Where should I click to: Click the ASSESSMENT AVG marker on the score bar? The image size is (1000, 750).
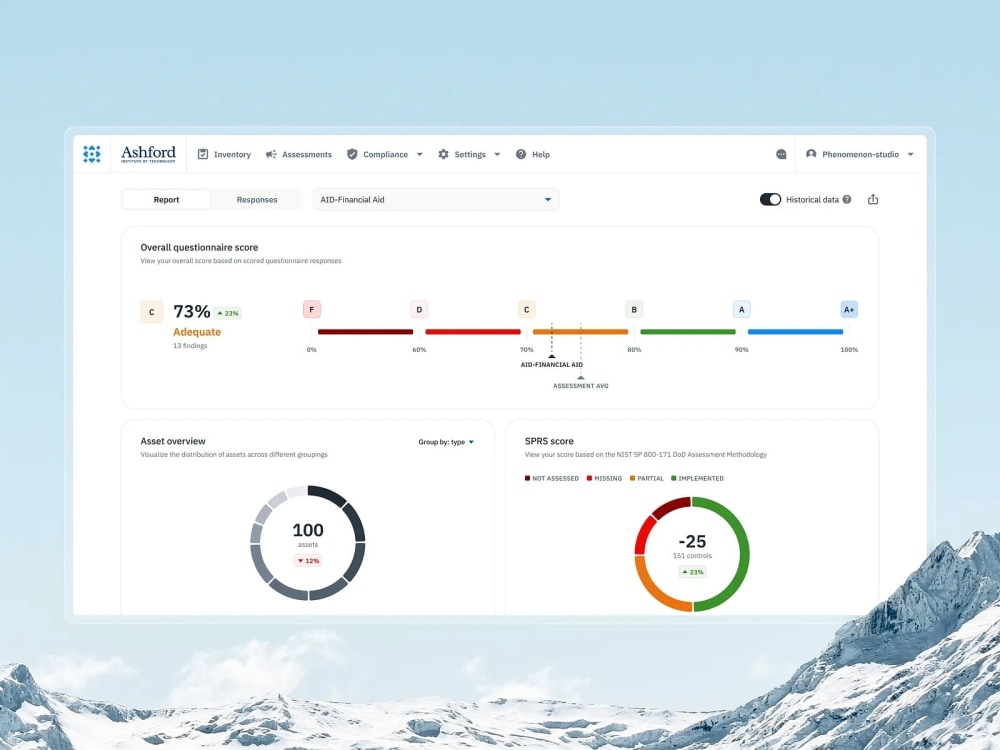pyautogui.click(x=581, y=378)
